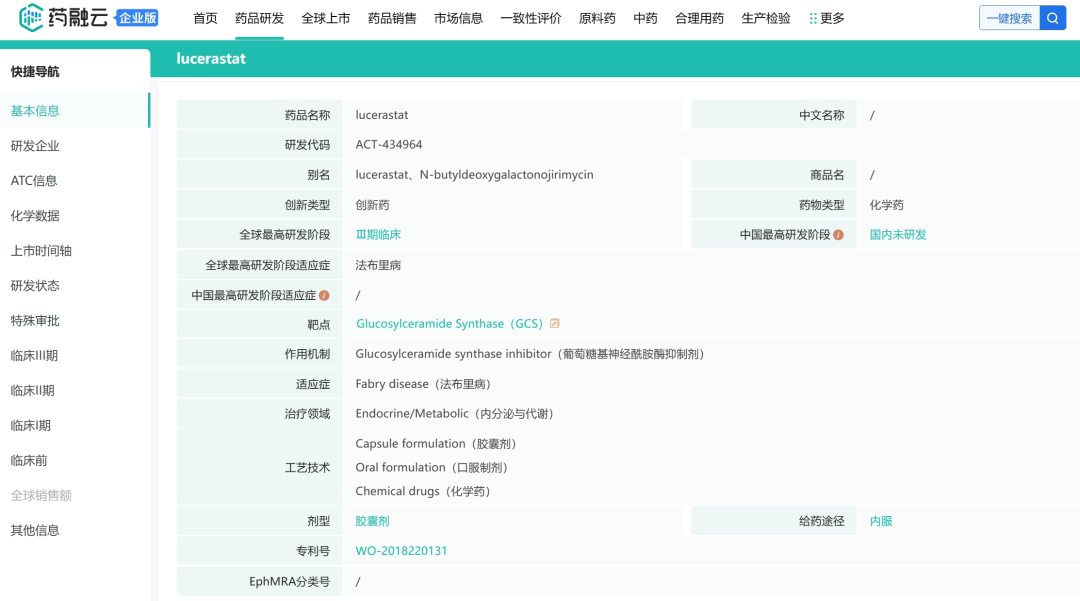Click the 企业版 badge

tap(137, 18)
